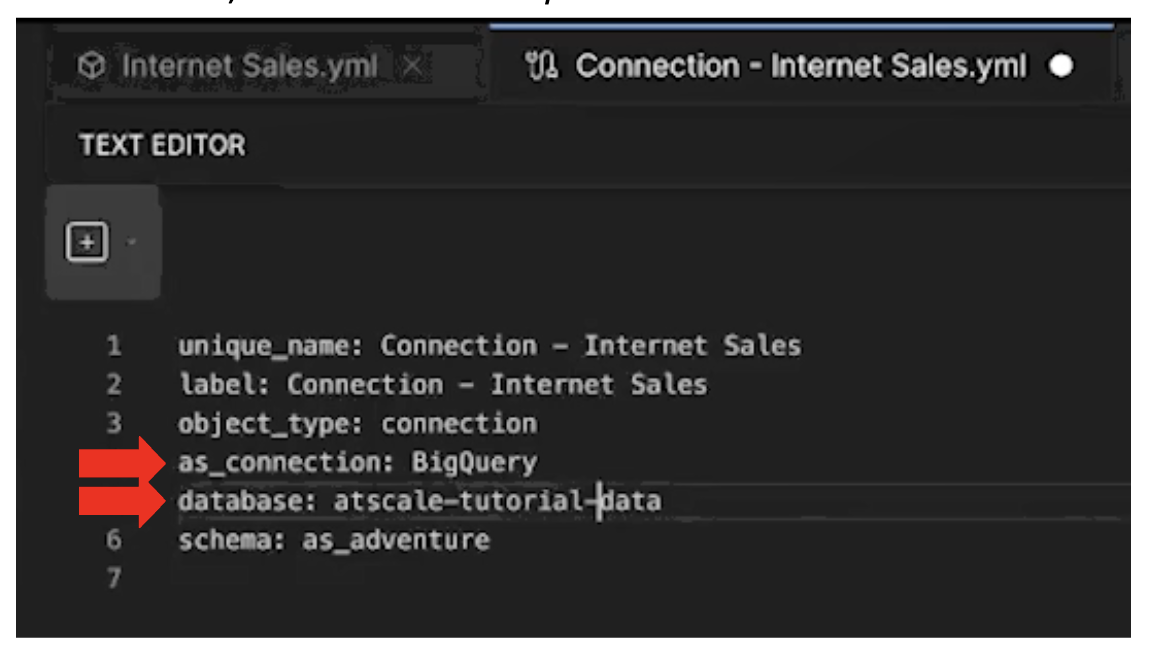The height and width of the screenshot is (656, 1160).
Task: Click line number 6 in the gutter
Action: [113, 539]
